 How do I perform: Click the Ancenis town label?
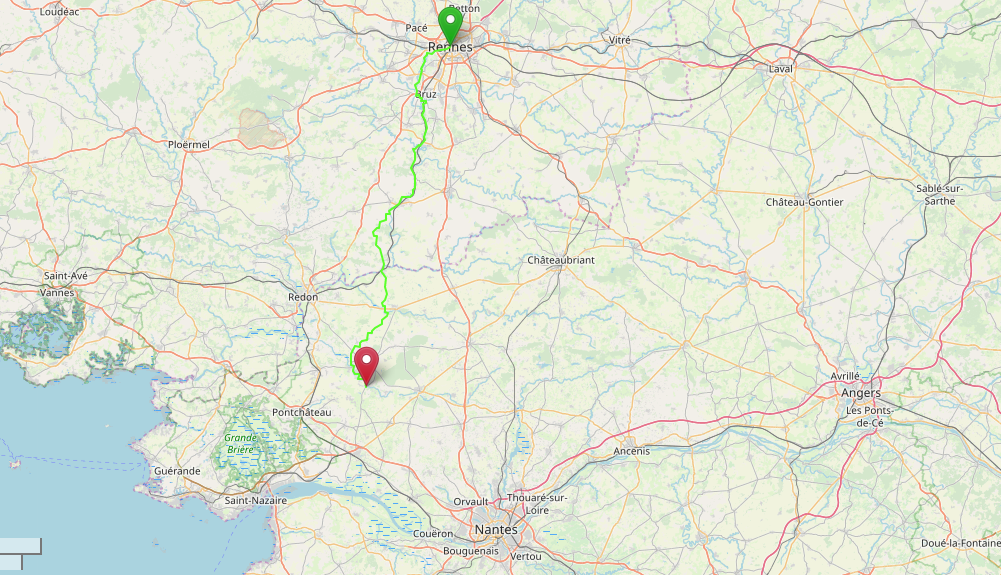631,451
